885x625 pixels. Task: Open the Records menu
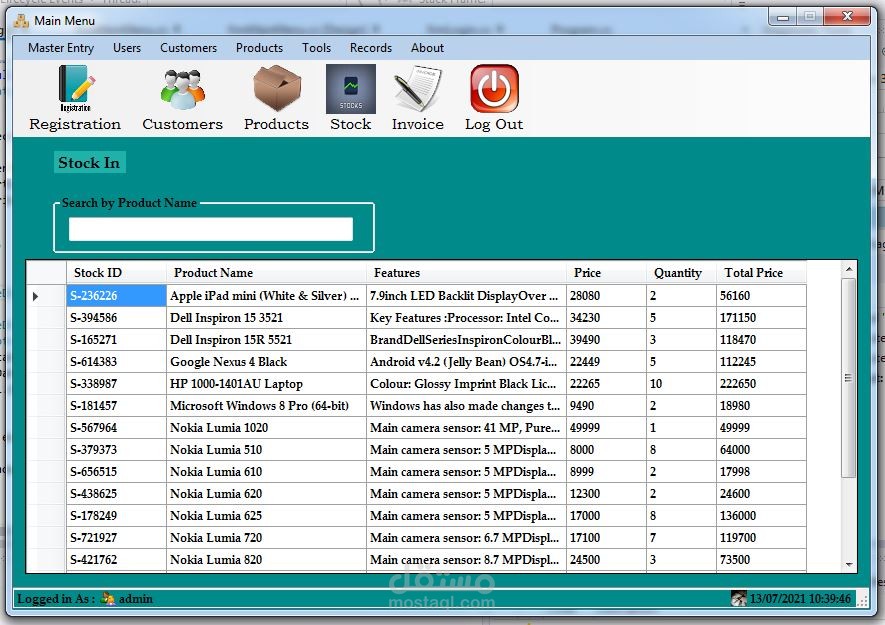coord(371,48)
